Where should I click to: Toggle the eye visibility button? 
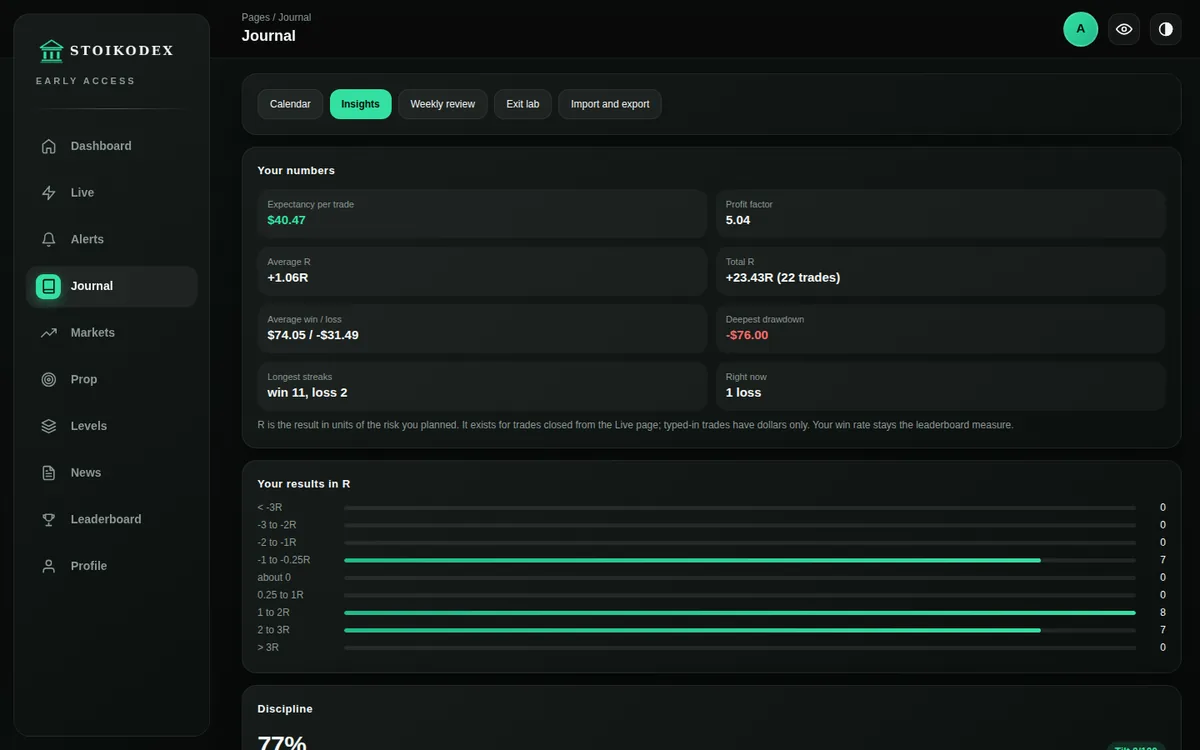pos(1124,29)
